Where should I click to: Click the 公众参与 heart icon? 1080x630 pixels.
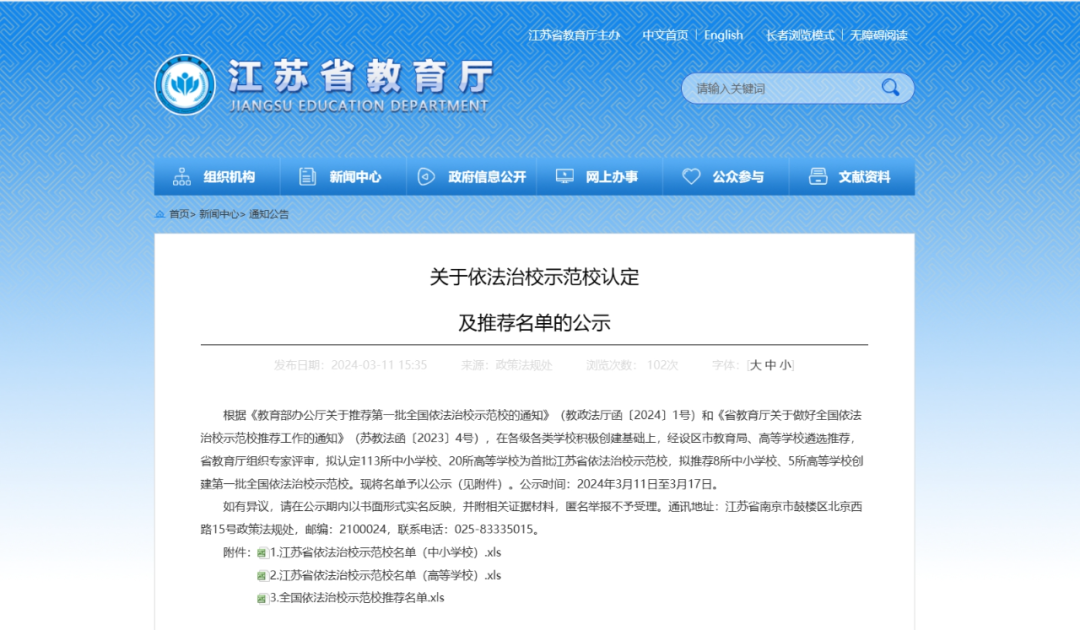(691, 177)
